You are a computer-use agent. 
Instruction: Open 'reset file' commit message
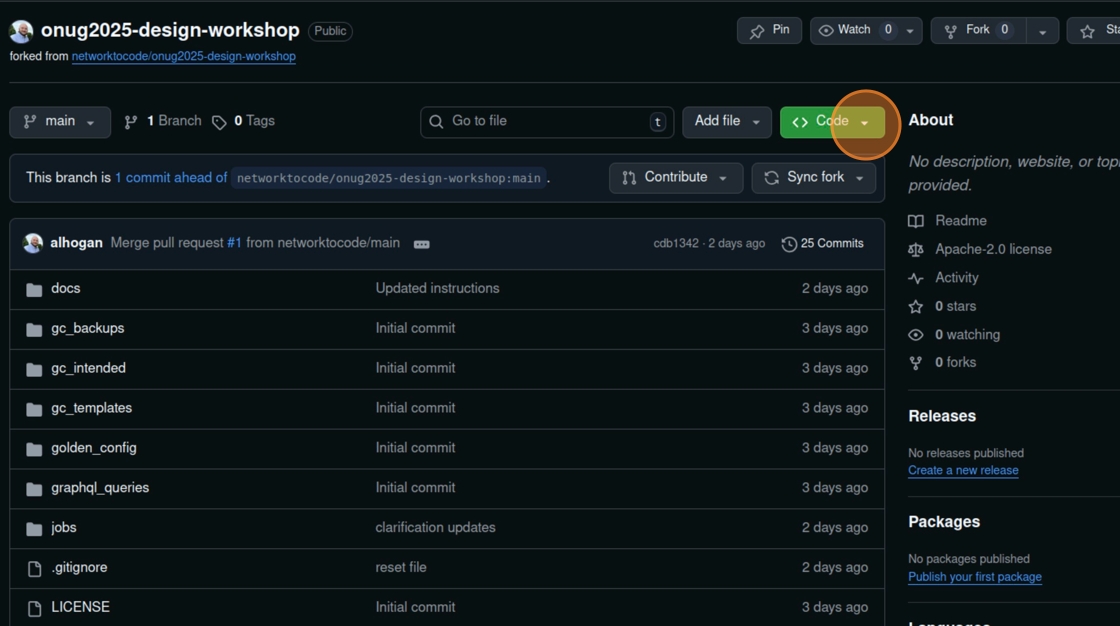pyautogui.click(x=401, y=567)
